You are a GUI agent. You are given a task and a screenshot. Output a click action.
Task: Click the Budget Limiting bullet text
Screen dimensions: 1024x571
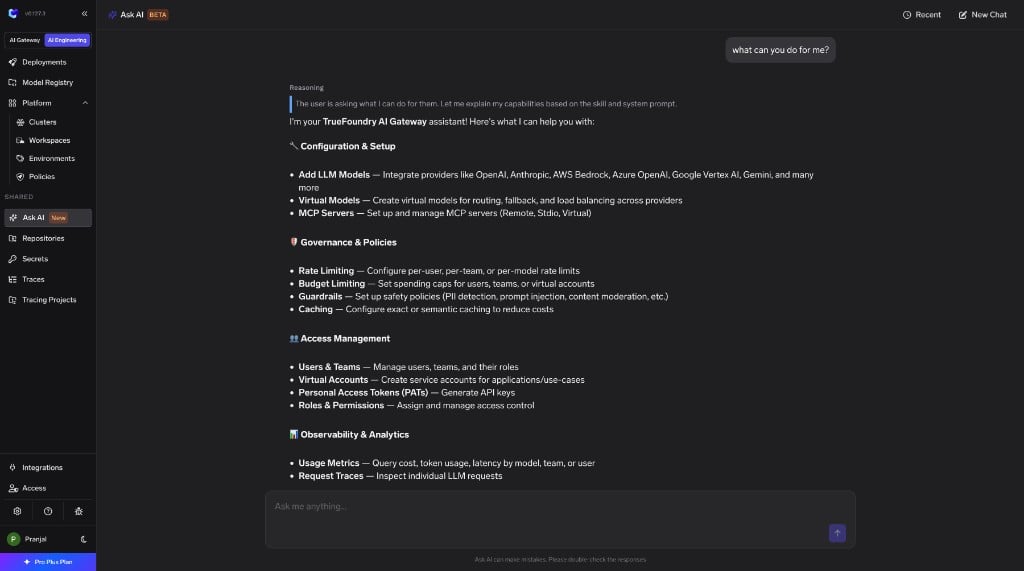(446, 284)
